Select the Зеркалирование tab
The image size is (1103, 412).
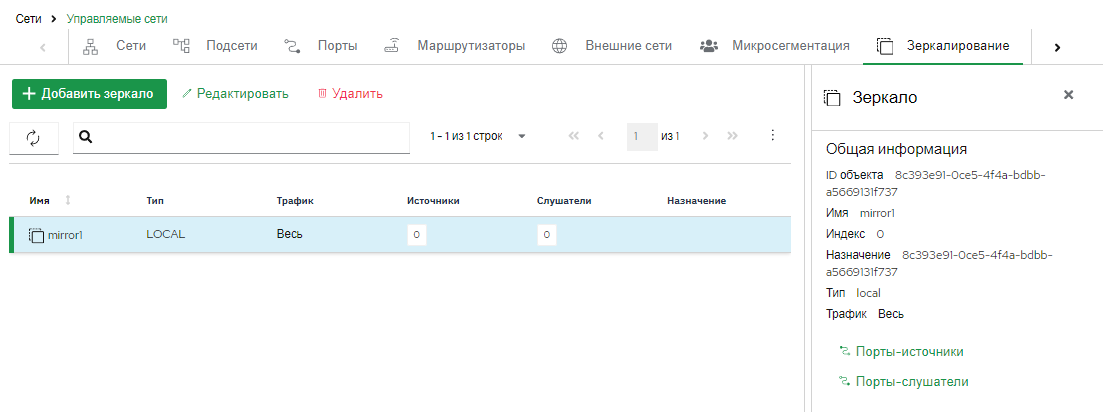click(943, 46)
